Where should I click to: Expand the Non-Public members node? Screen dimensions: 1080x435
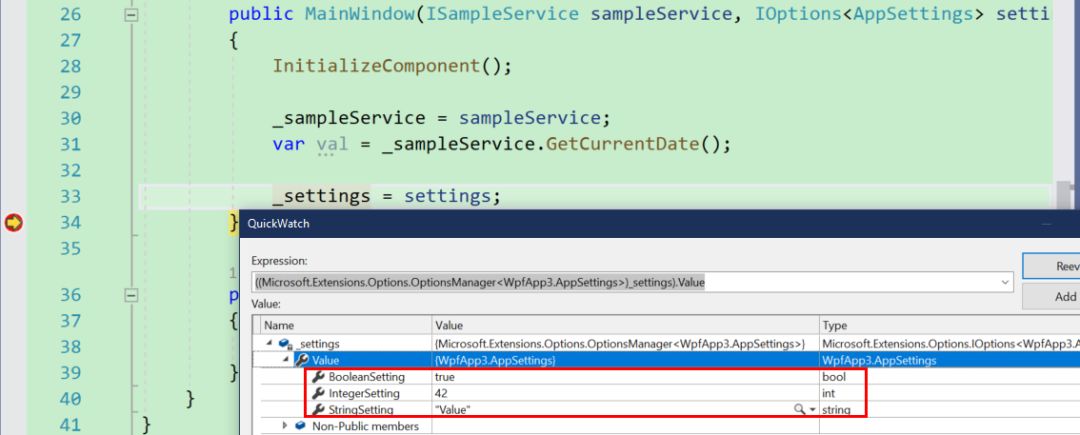(x=285, y=426)
